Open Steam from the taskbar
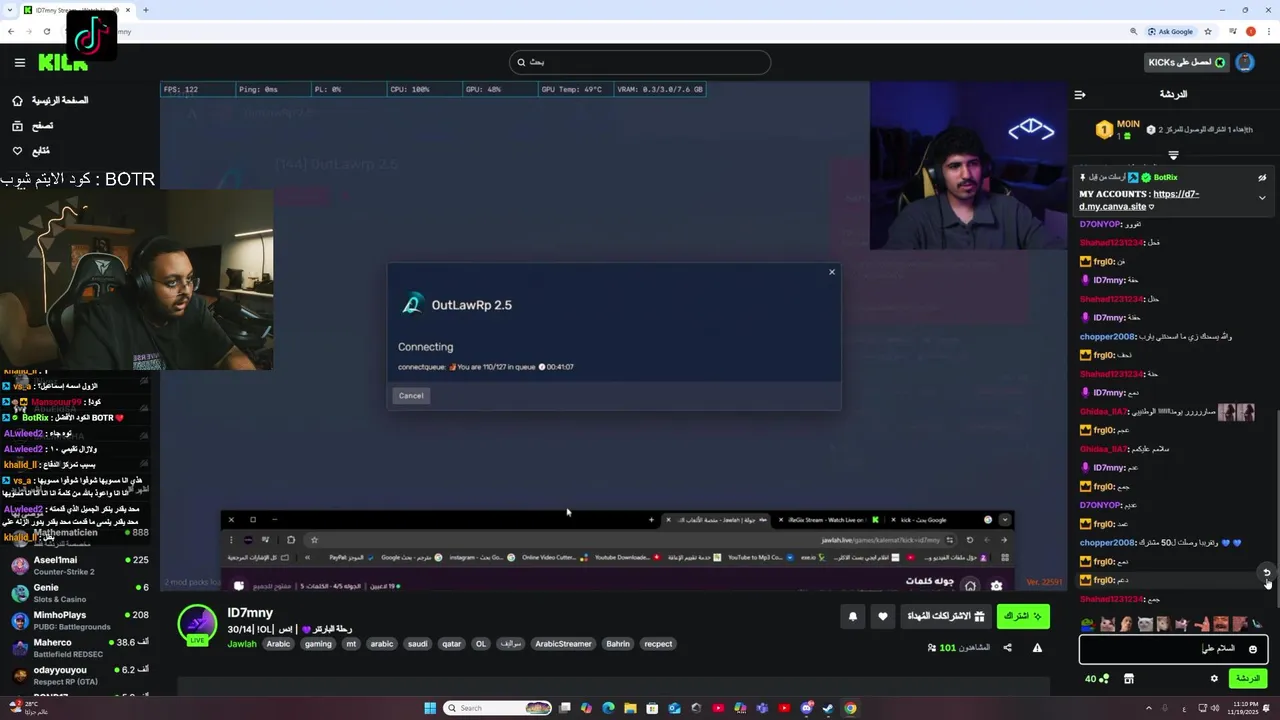 pos(828,708)
